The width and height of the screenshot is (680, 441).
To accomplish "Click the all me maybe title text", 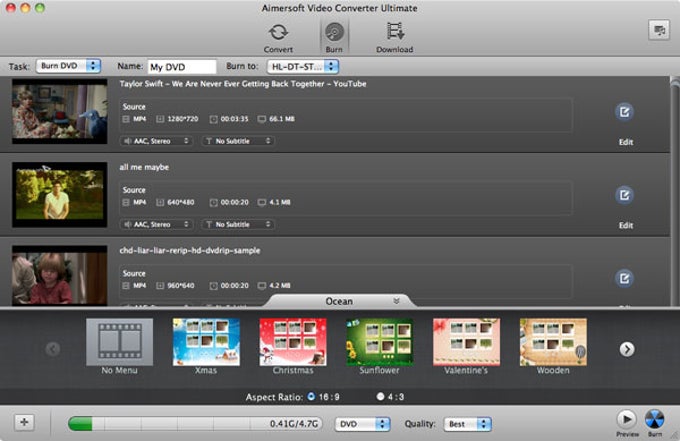I will 144,167.
